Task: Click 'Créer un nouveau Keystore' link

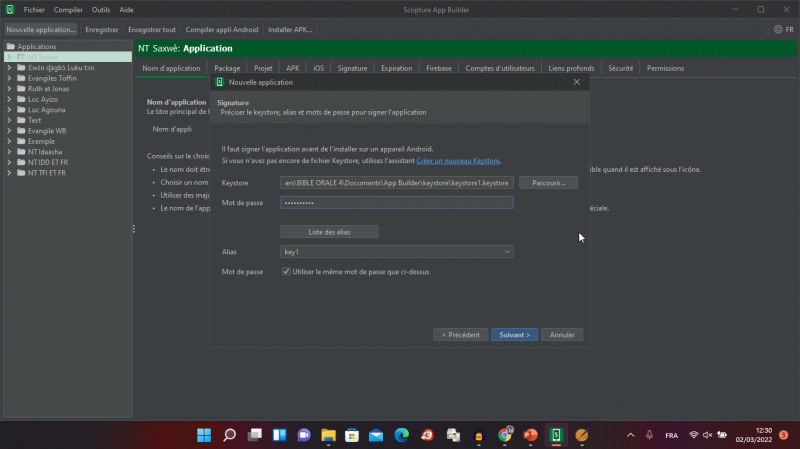Action: [x=459, y=160]
